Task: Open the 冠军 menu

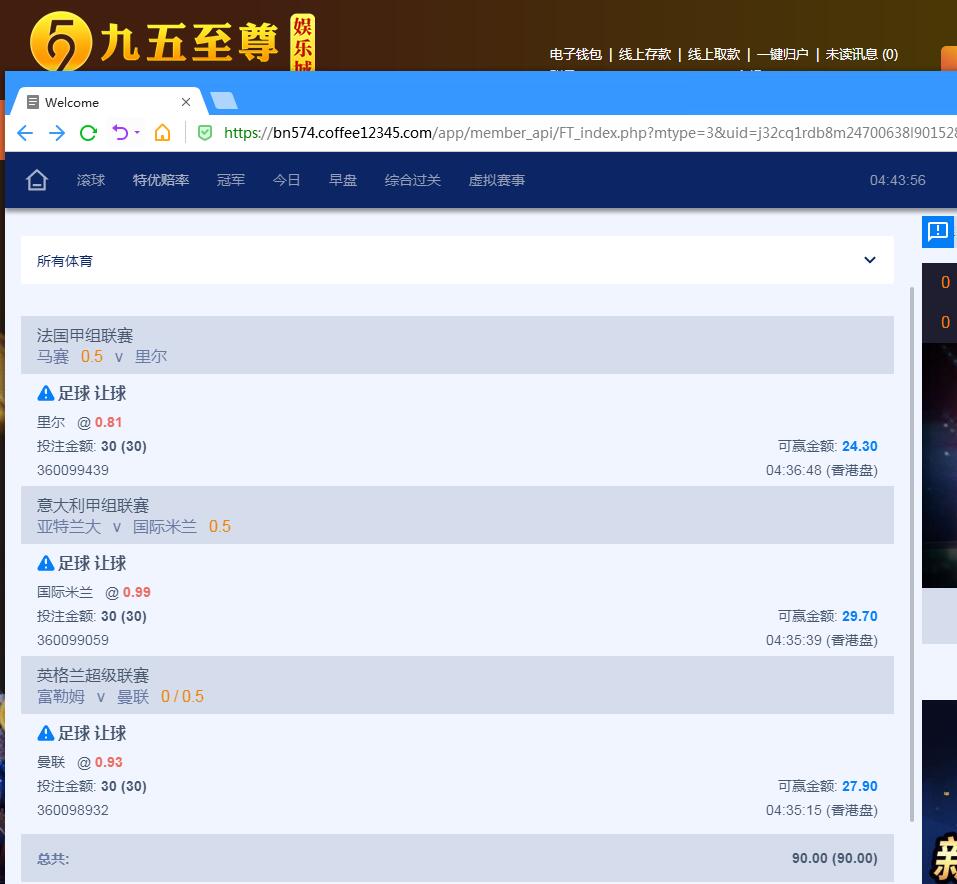Action: tap(231, 180)
